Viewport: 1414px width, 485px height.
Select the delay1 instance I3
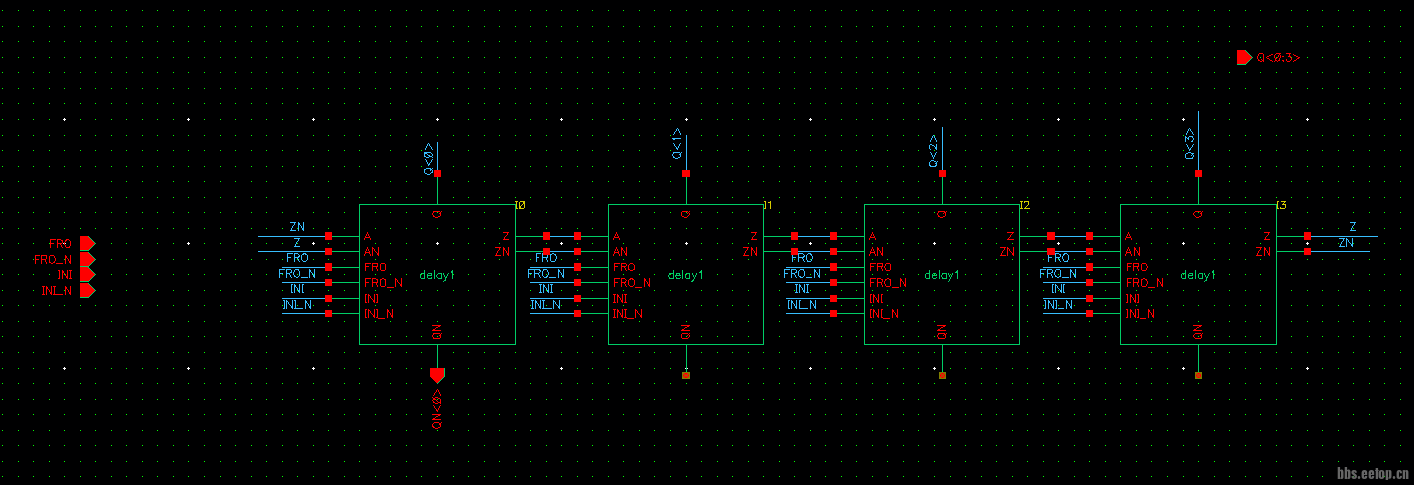(x=1198, y=274)
